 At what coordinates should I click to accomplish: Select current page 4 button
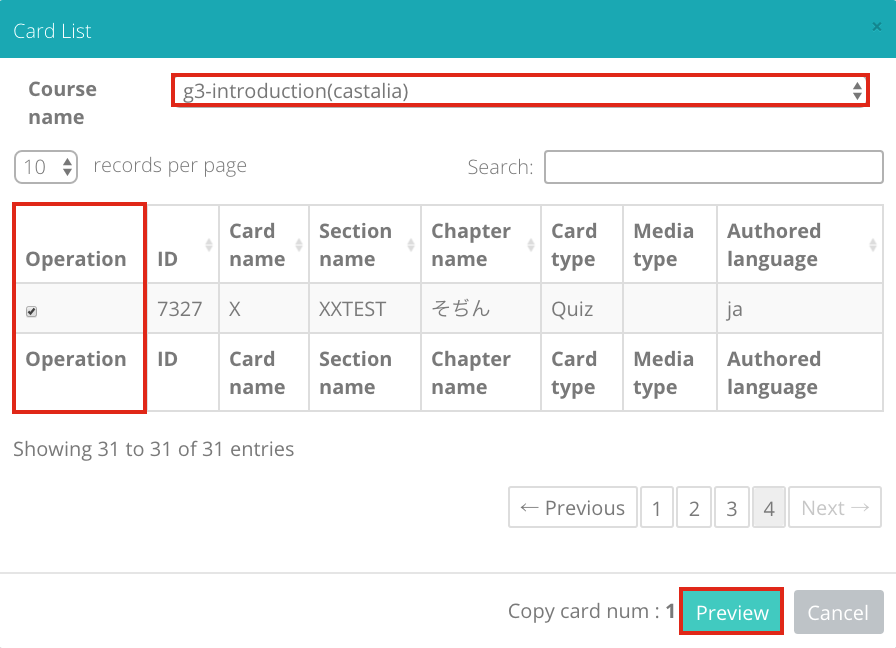pos(769,507)
